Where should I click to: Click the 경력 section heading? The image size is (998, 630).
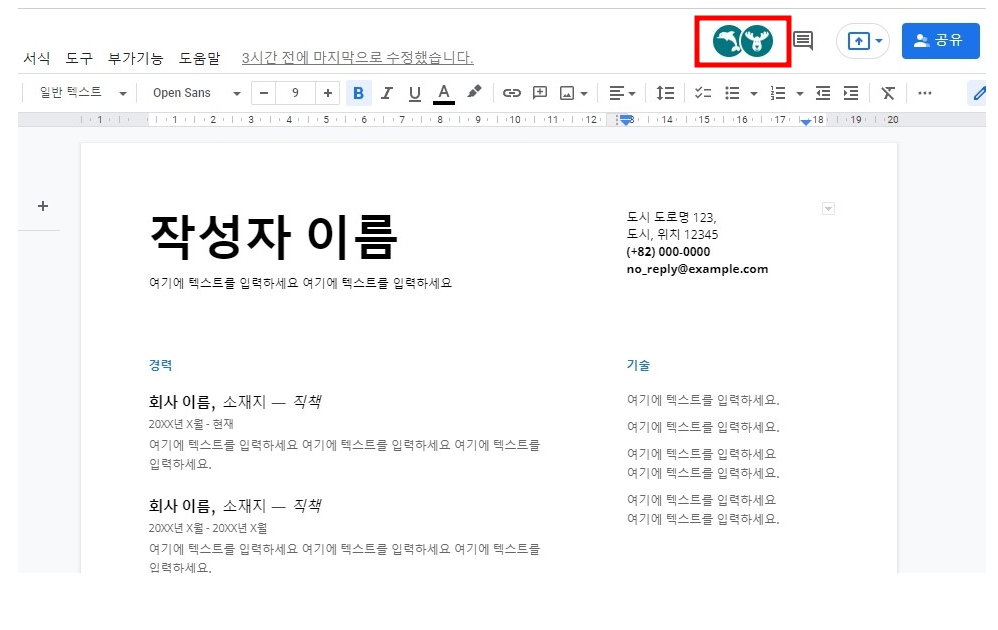160,365
